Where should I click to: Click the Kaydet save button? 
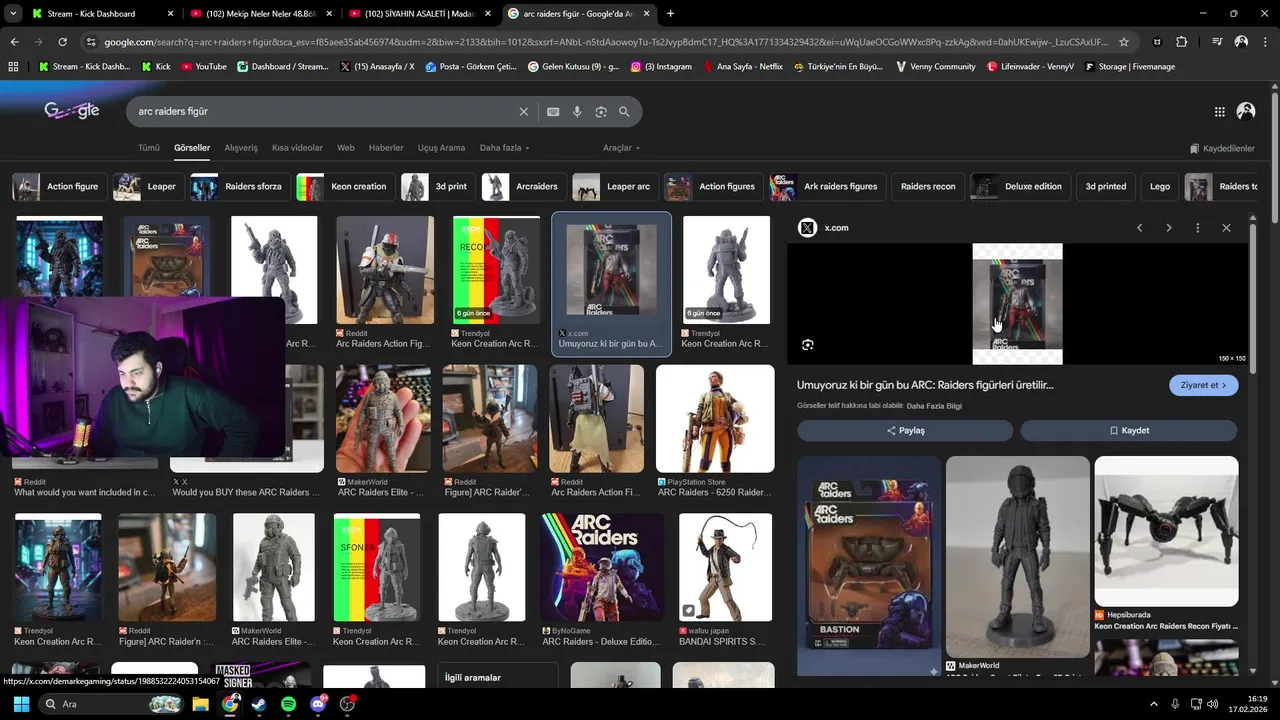click(1129, 430)
